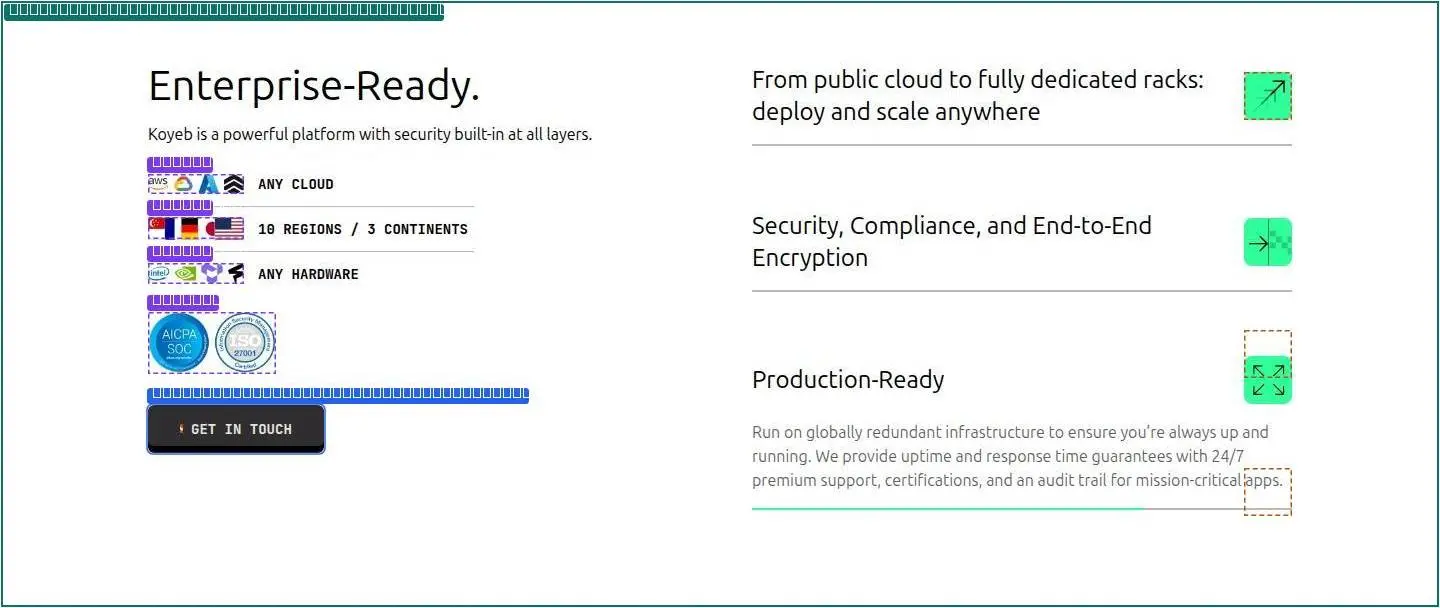Expand 'From public cloud to fully dedicated racks' section
Screen dimensions: 1440x608
(x=1022, y=96)
